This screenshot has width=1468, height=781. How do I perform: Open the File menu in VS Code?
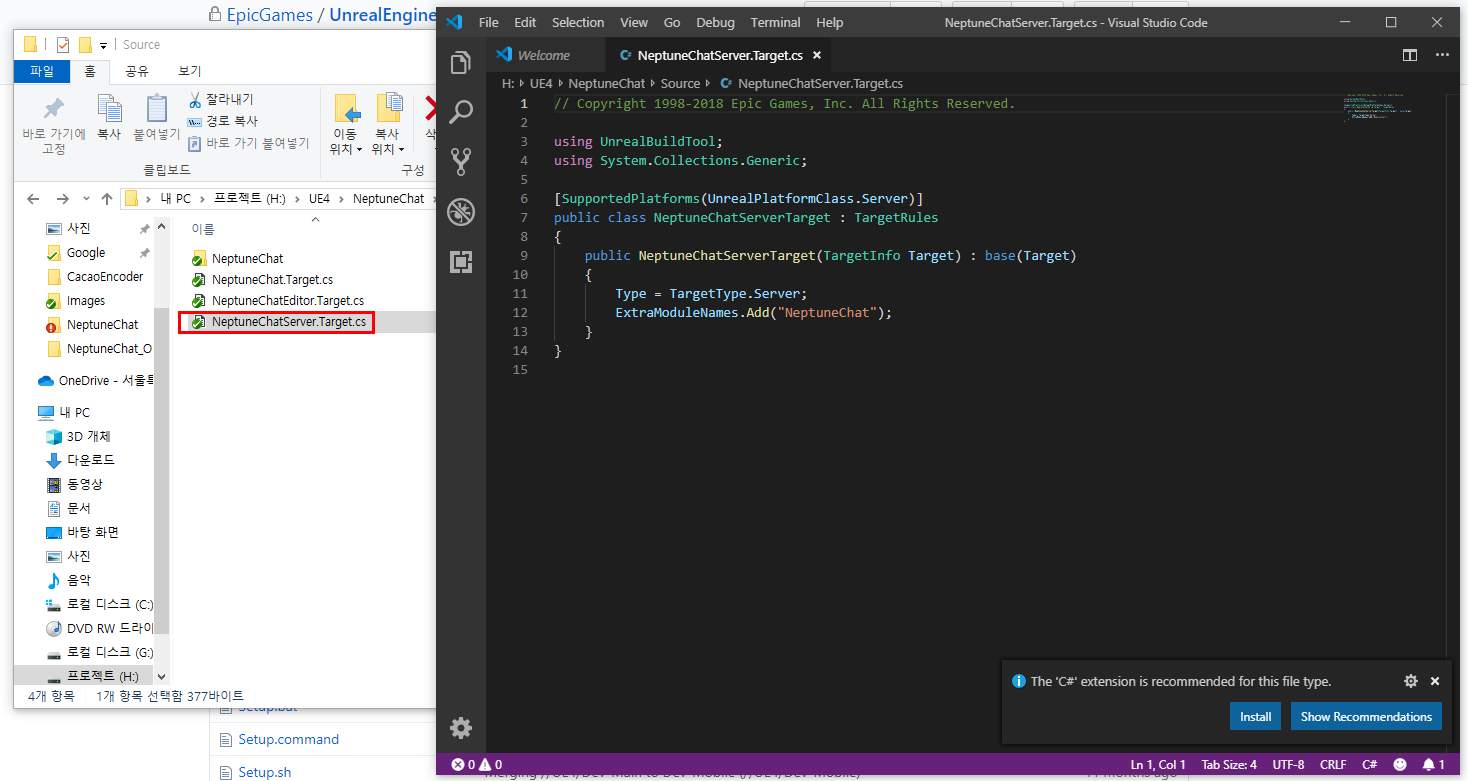[488, 22]
